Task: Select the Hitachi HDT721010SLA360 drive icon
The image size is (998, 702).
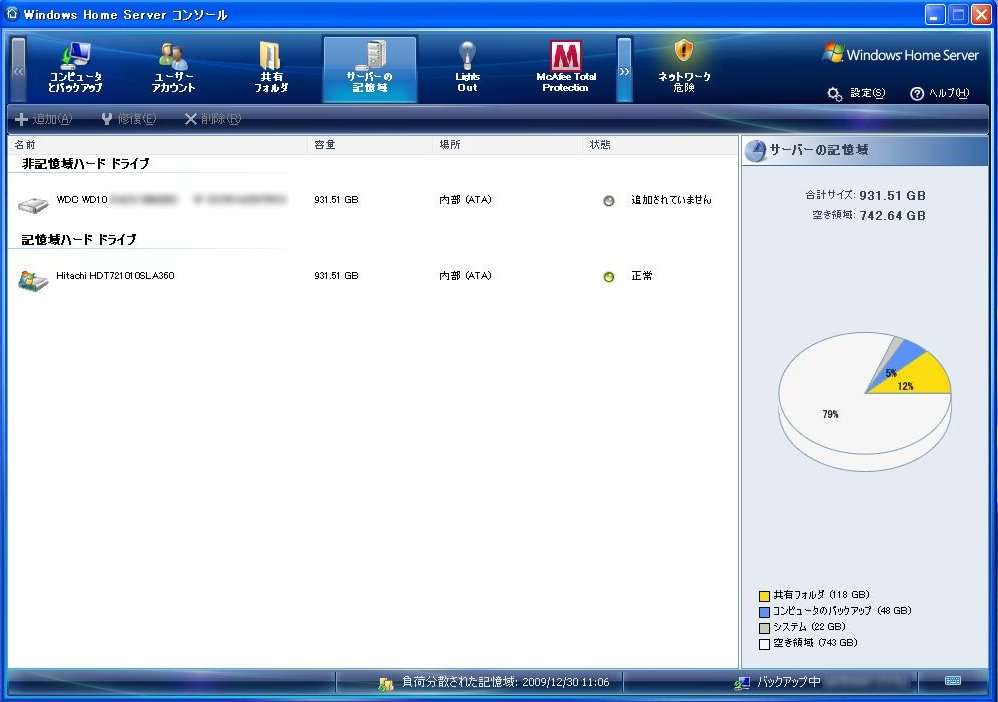Action: pos(33,281)
